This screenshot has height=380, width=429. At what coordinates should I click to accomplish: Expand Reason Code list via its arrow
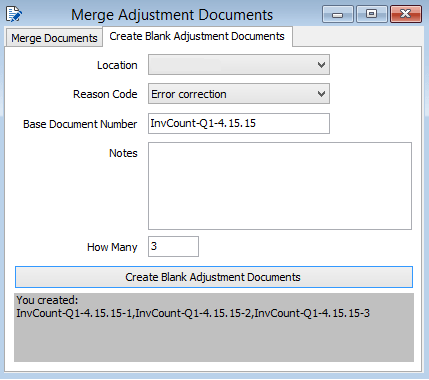321,94
